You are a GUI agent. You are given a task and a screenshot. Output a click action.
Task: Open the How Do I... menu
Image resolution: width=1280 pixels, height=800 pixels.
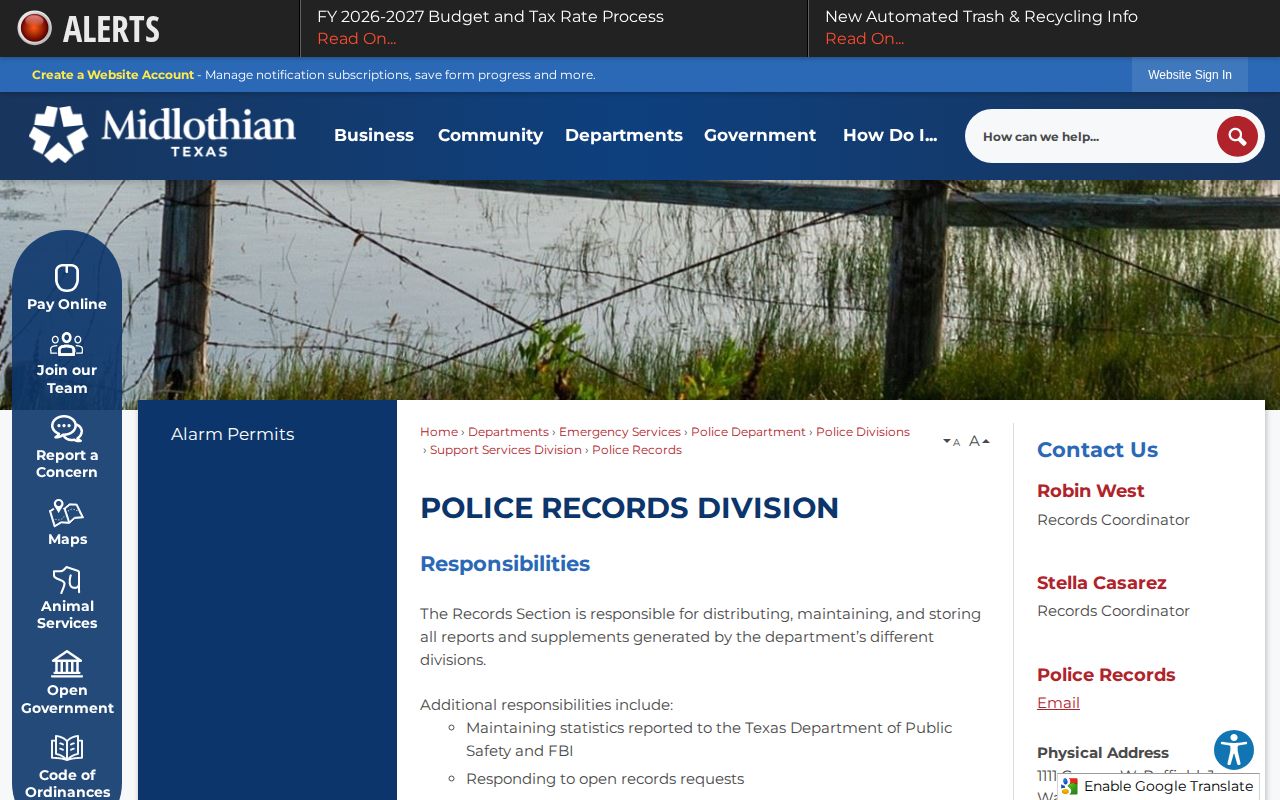pos(890,135)
